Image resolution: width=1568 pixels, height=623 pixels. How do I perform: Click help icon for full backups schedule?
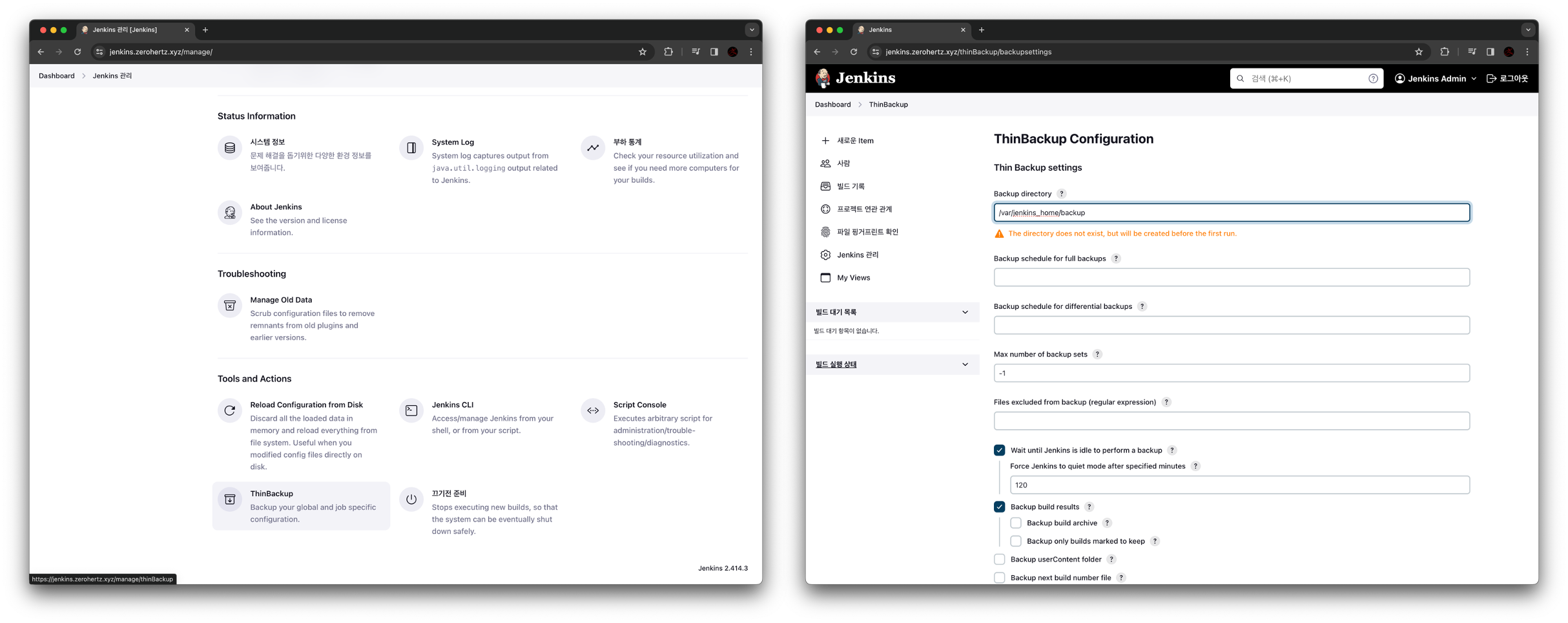click(1116, 259)
